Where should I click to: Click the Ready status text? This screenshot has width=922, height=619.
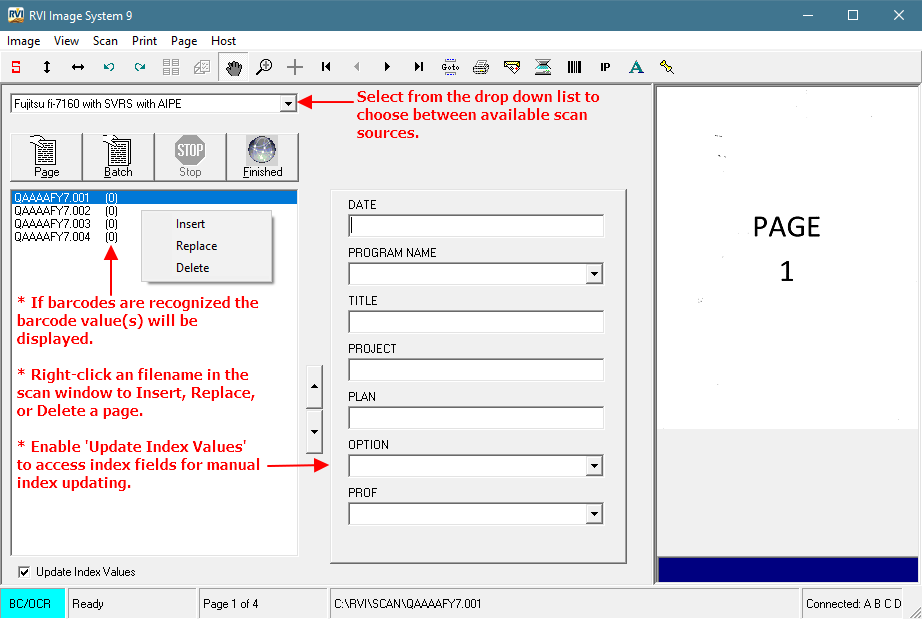tap(88, 604)
